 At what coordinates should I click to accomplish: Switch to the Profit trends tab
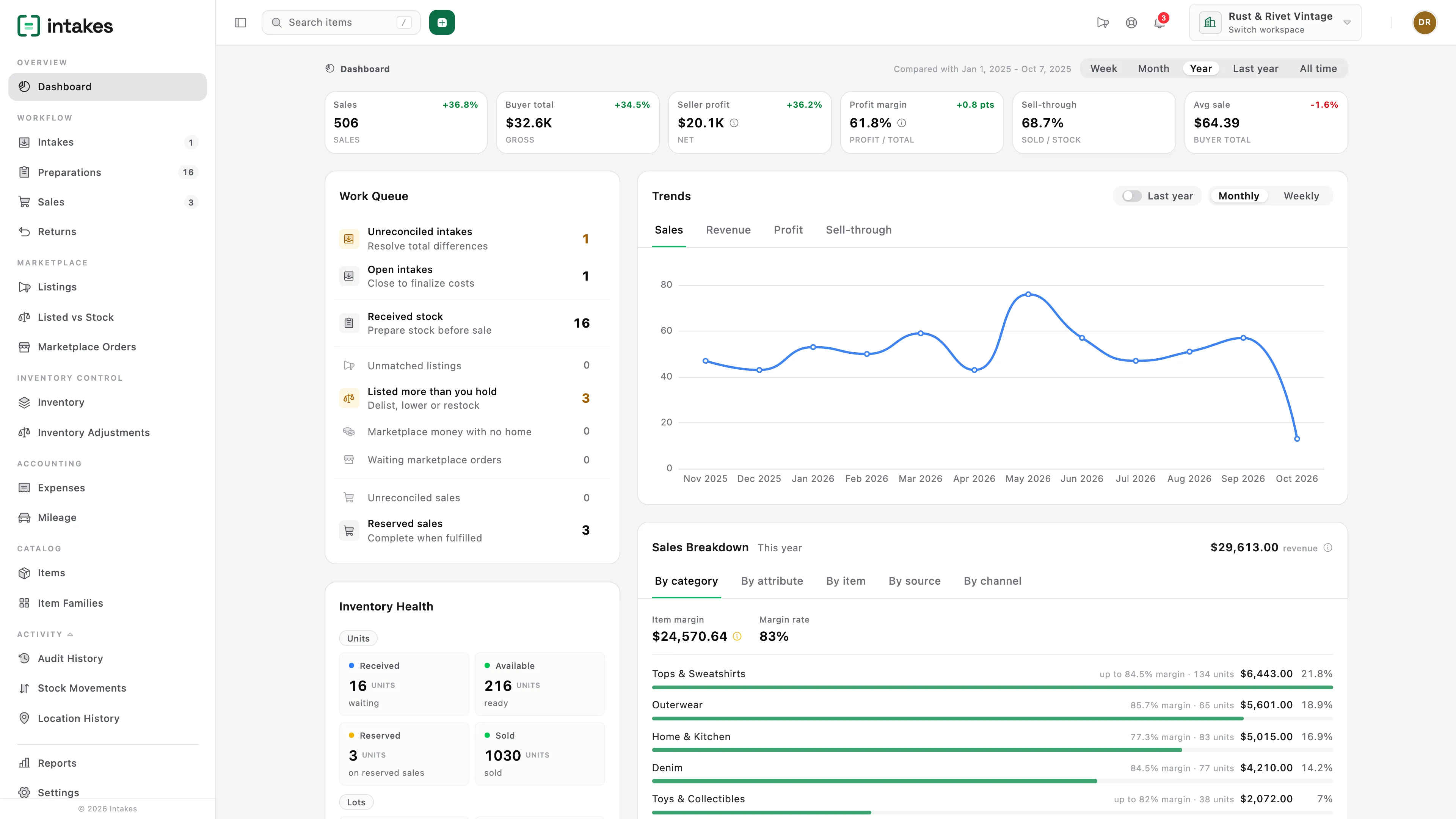(788, 230)
